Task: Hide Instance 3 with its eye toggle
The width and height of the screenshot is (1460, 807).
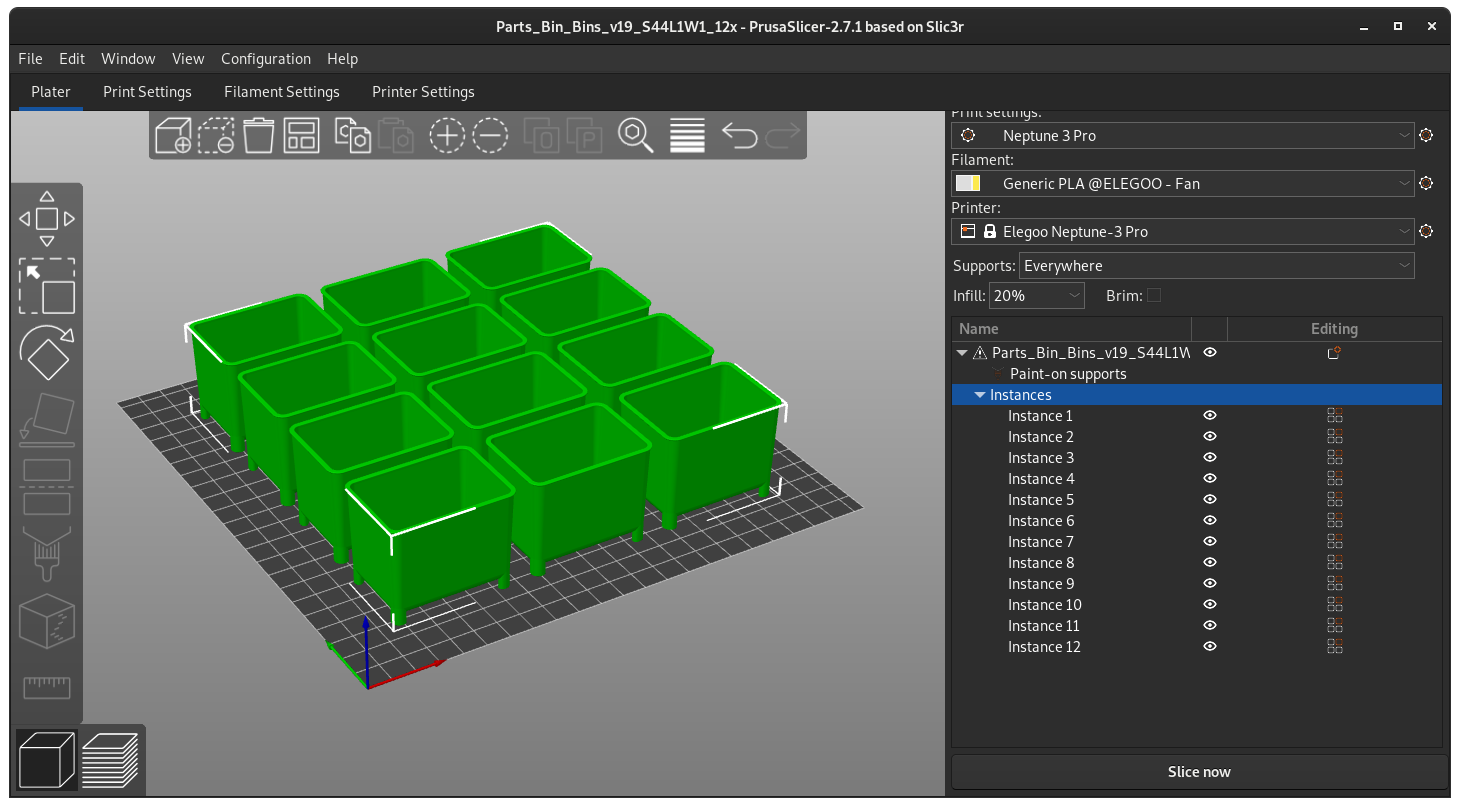Action: (1209, 457)
